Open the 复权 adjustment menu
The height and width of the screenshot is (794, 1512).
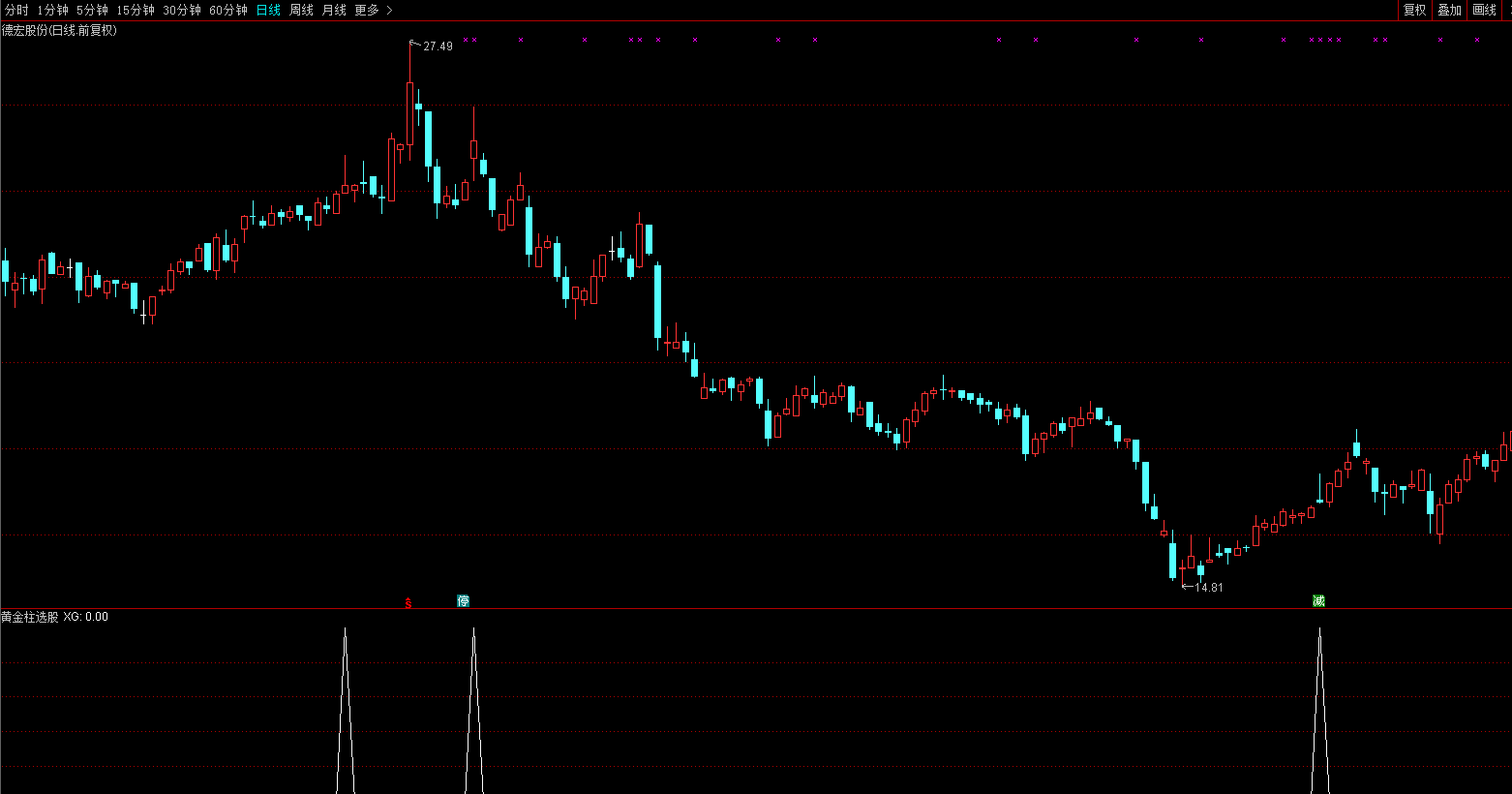tap(1414, 10)
